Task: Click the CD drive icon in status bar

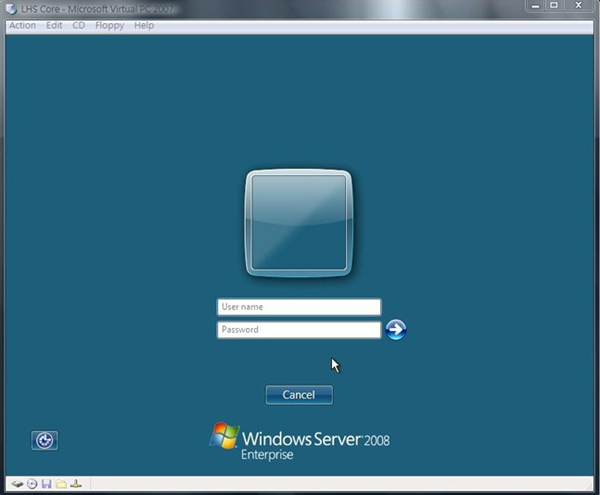Action: click(x=32, y=484)
